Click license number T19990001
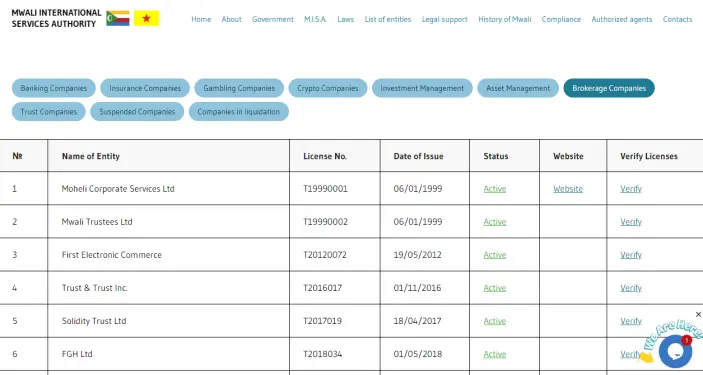The image size is (703, 375). [325, 189]
